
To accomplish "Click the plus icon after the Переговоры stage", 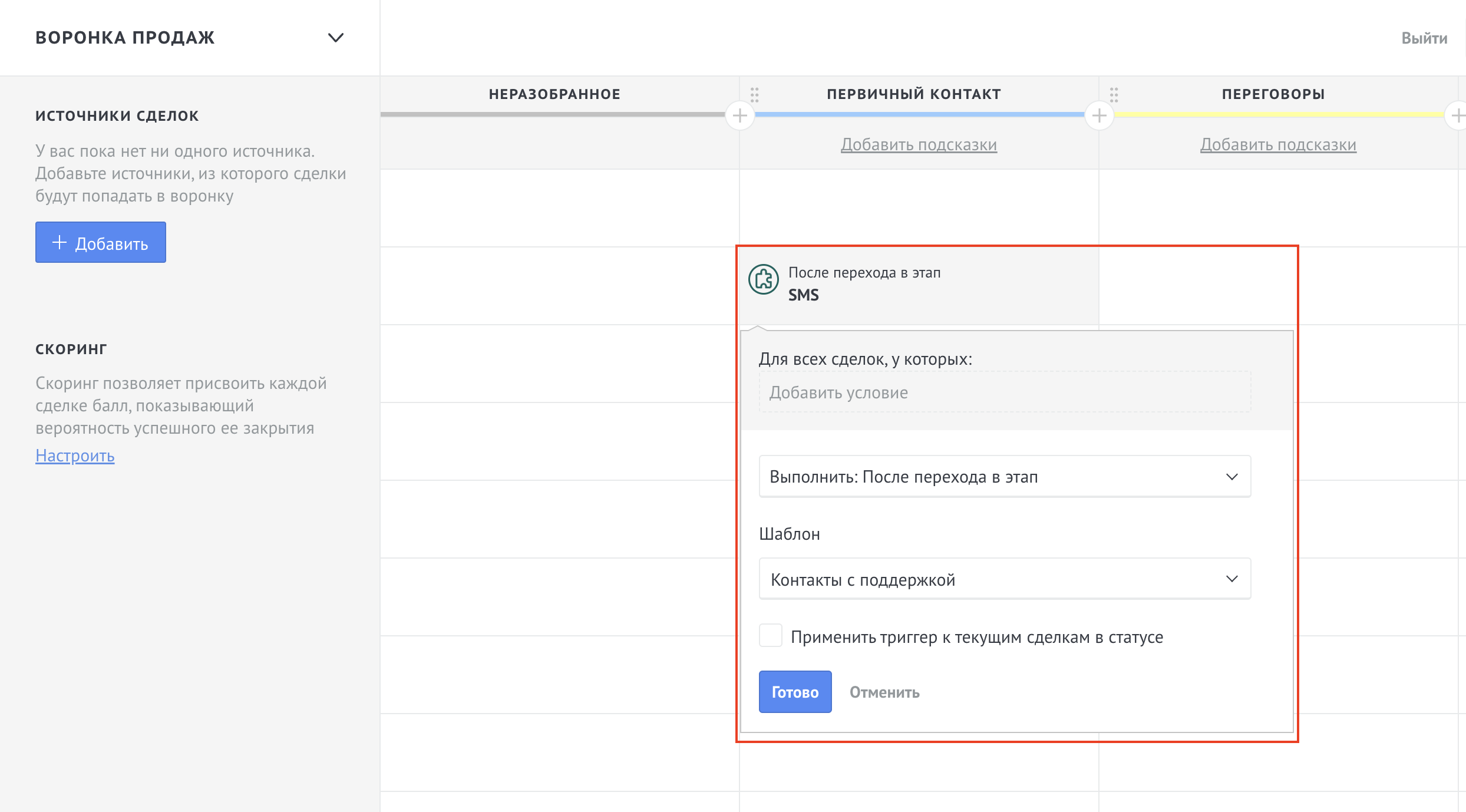I will (x=1457, y=115).
